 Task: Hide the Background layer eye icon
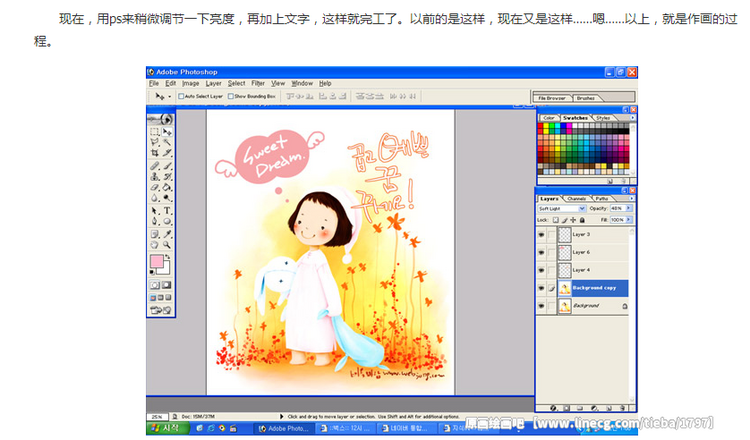pos(541,306)
